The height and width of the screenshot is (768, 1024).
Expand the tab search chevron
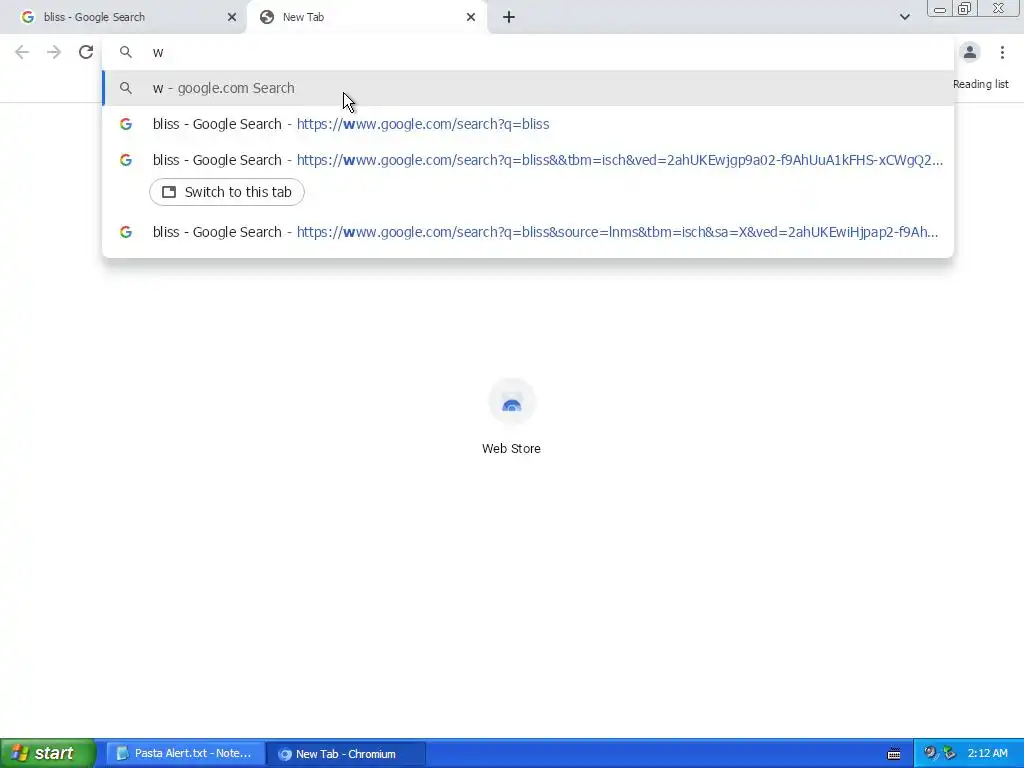click(904, 17)
